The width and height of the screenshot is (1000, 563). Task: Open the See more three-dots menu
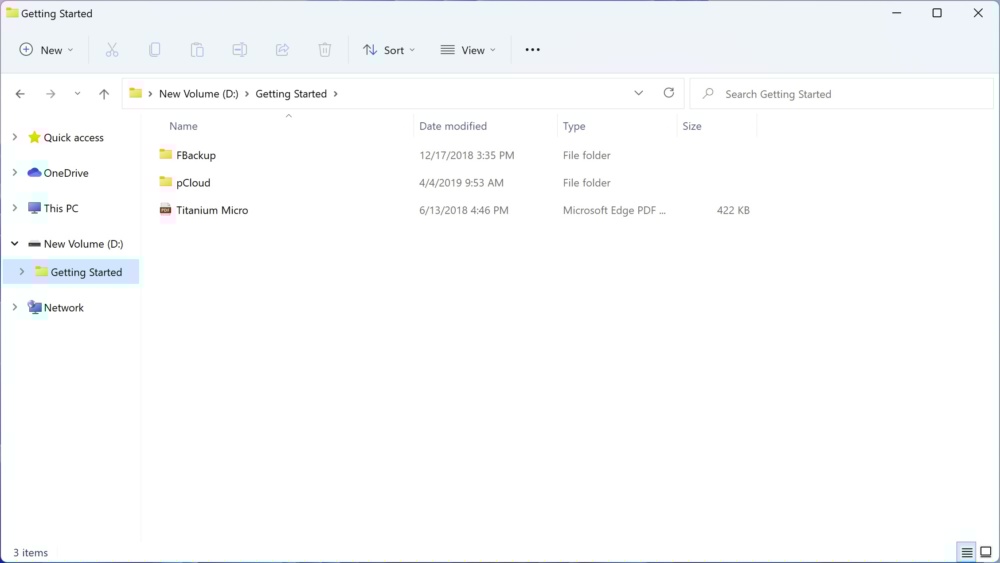(x=533, y=50)
